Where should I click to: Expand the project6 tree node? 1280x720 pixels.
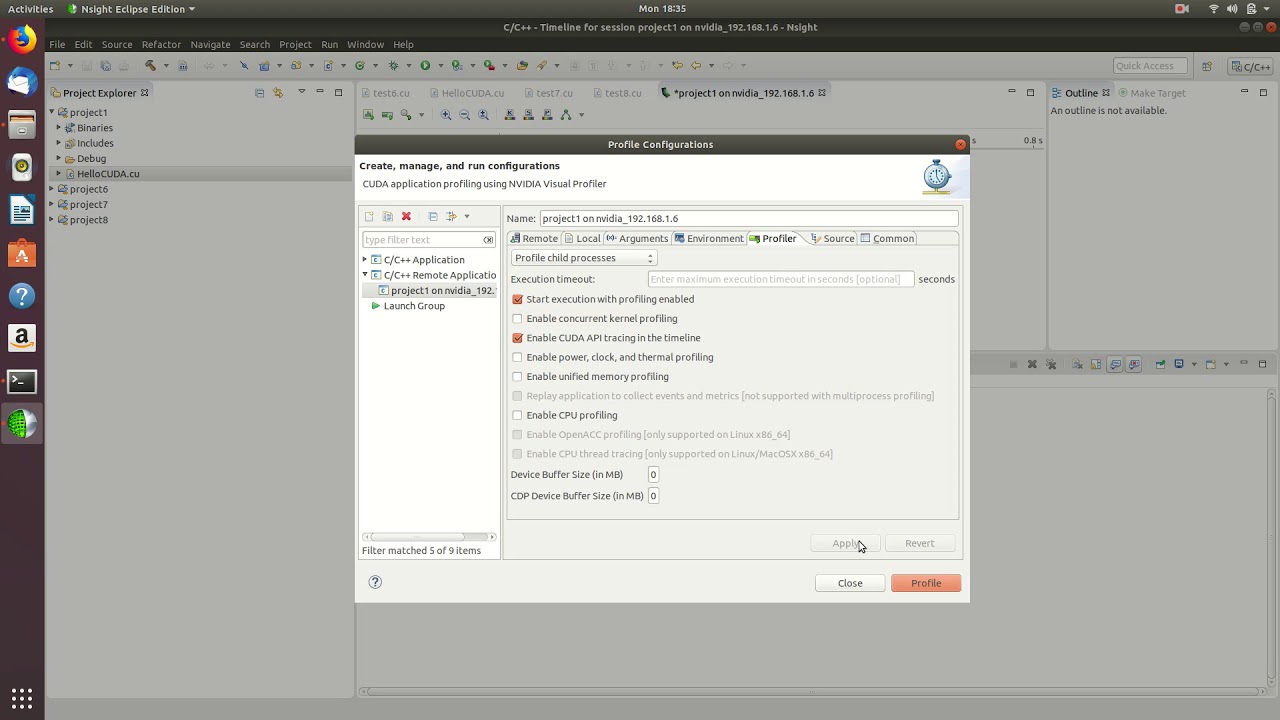52,189
